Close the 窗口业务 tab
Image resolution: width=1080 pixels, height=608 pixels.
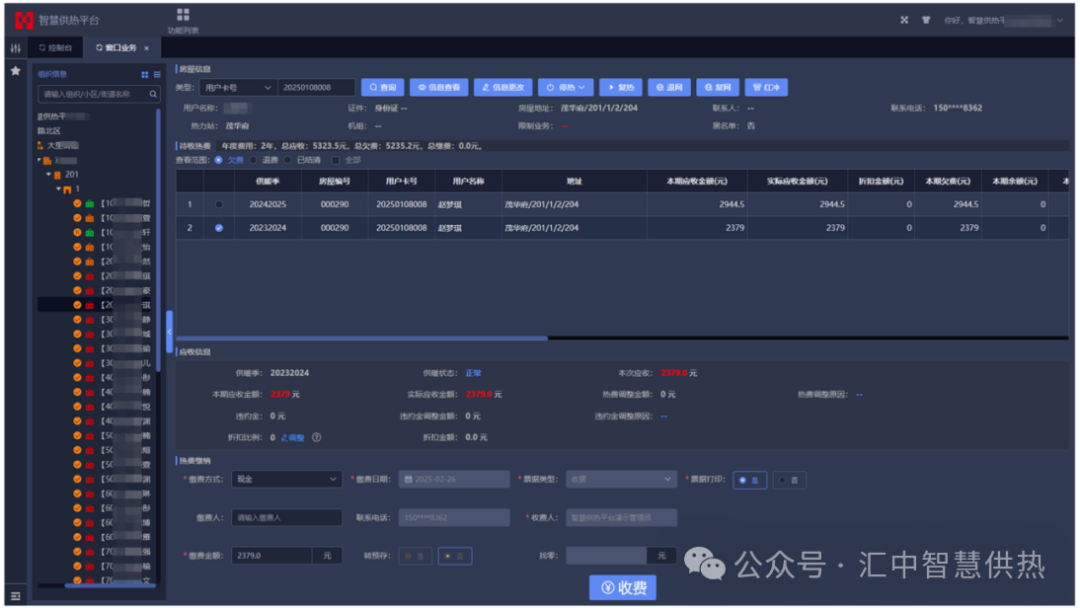tap(147, 48)
